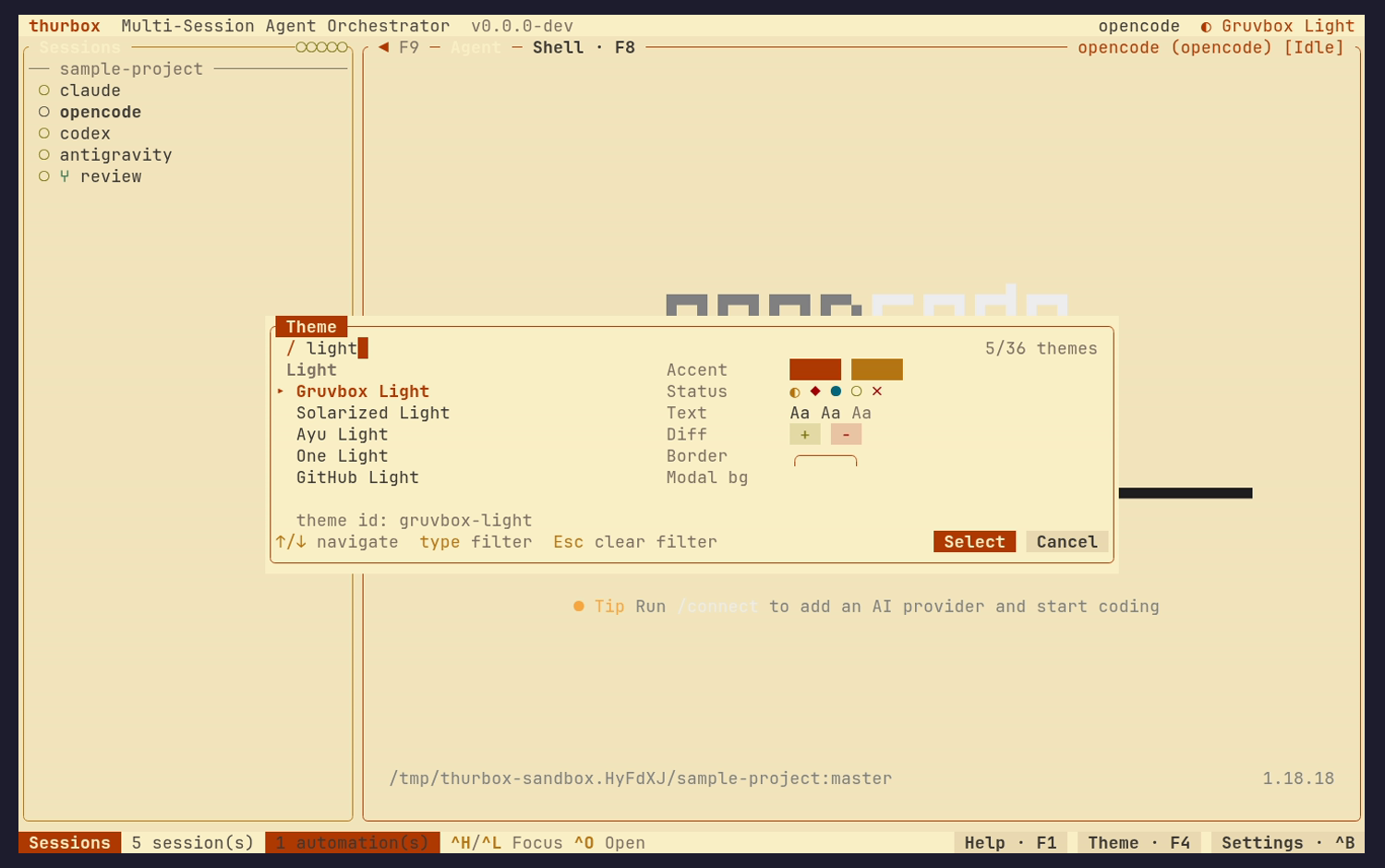
Task: Click the status circle beside claude
Action: [43, 90]
